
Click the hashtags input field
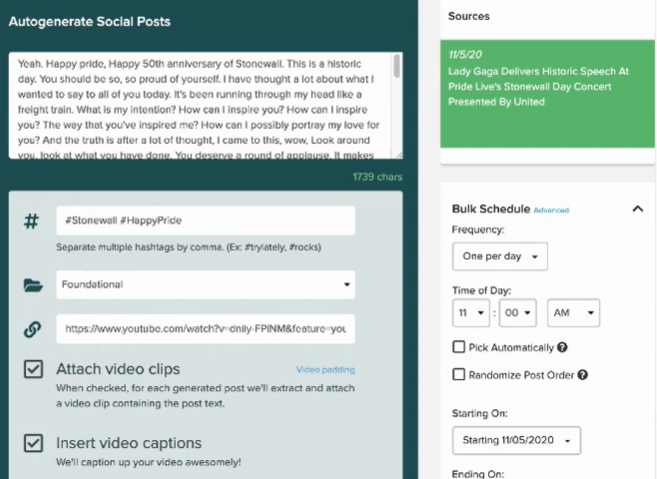[205, 220]
